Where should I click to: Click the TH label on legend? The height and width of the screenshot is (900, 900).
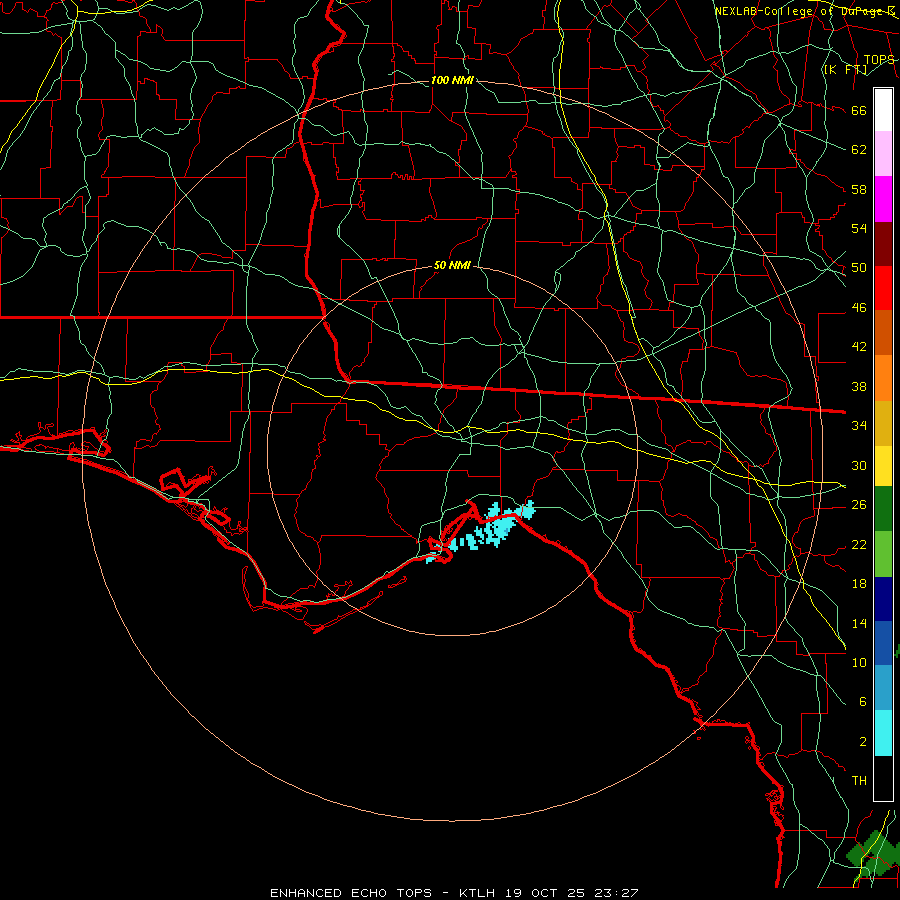pyautogui.click(x=859, y=780)
